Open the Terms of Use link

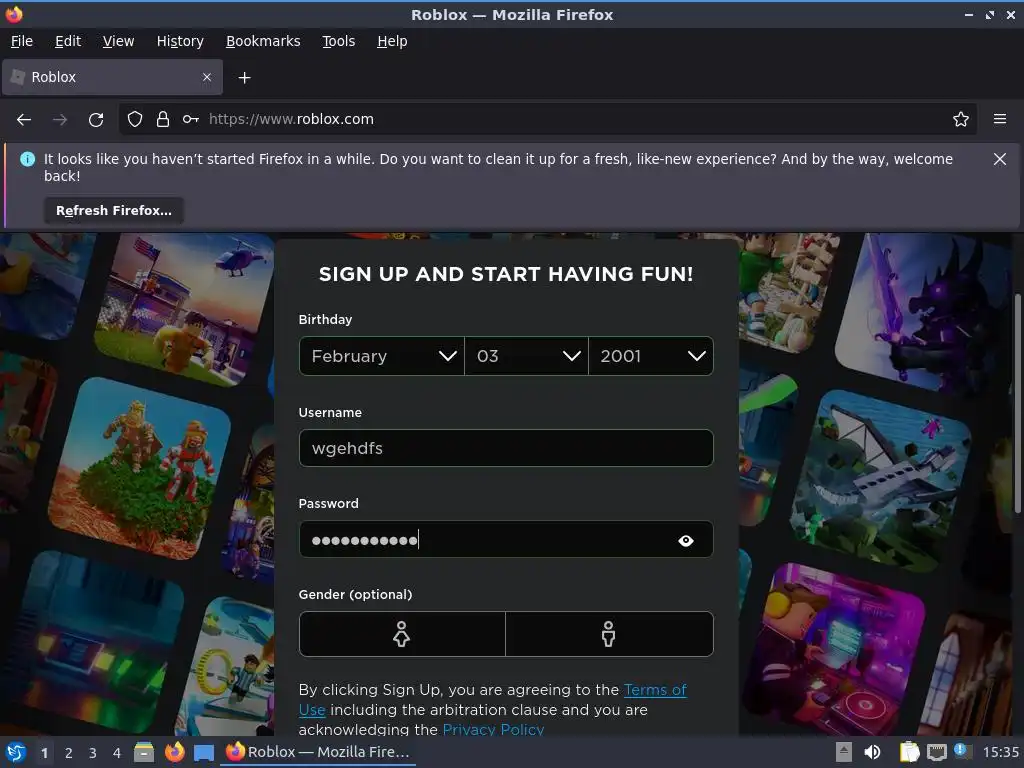655,690
